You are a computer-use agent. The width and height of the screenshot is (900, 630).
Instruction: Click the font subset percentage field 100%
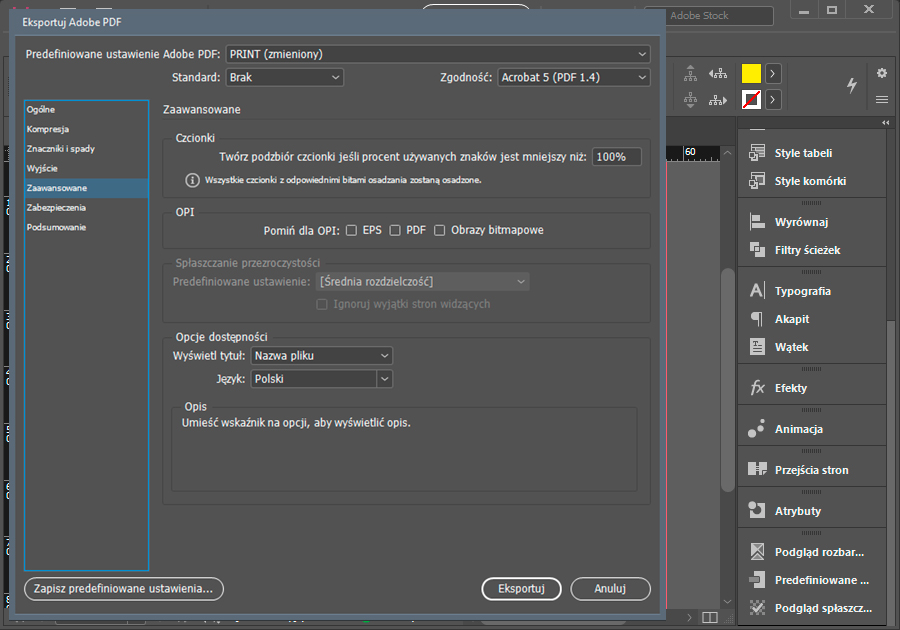pyautogui.click(x=616, y=157)
